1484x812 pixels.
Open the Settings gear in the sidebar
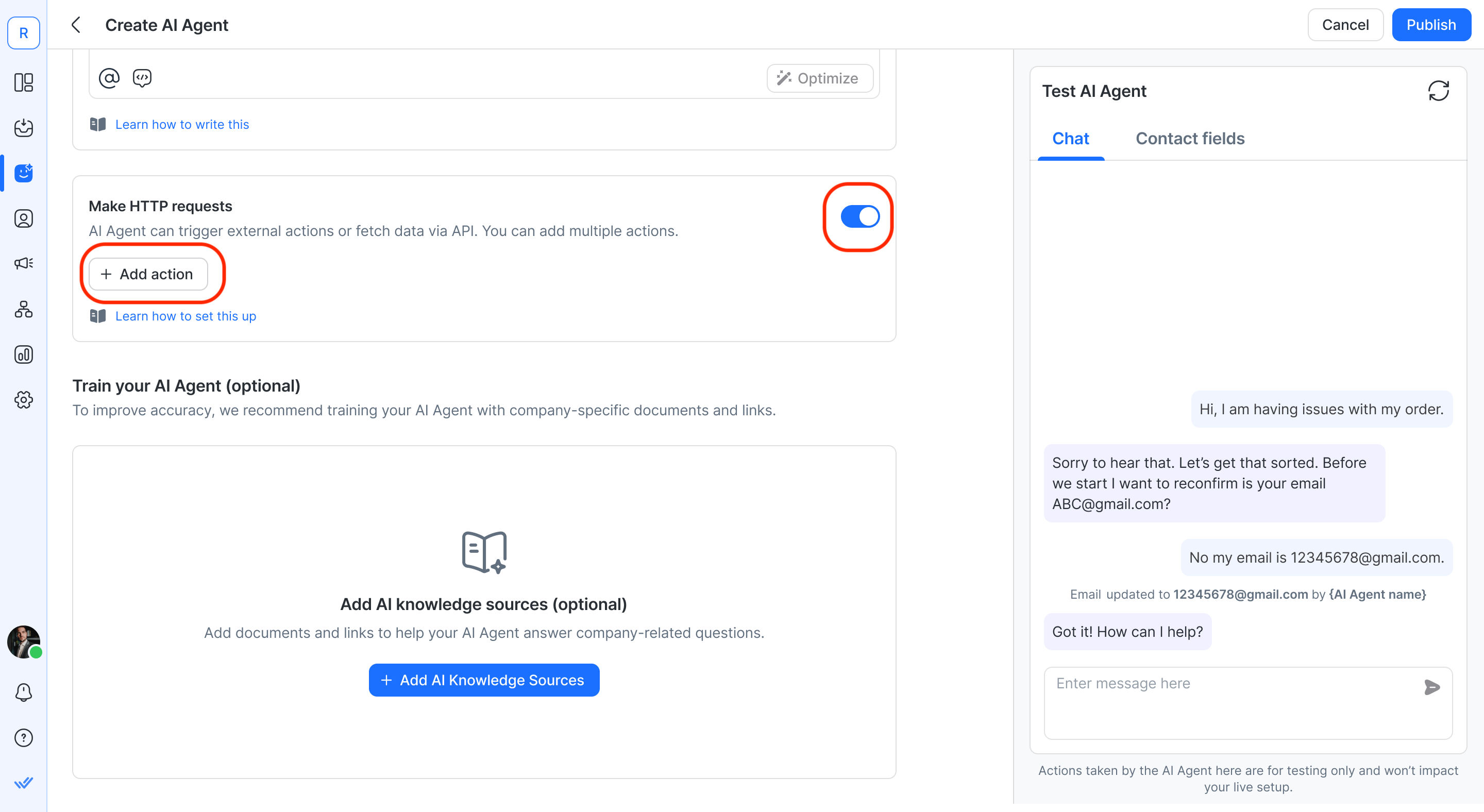(24, 400)
